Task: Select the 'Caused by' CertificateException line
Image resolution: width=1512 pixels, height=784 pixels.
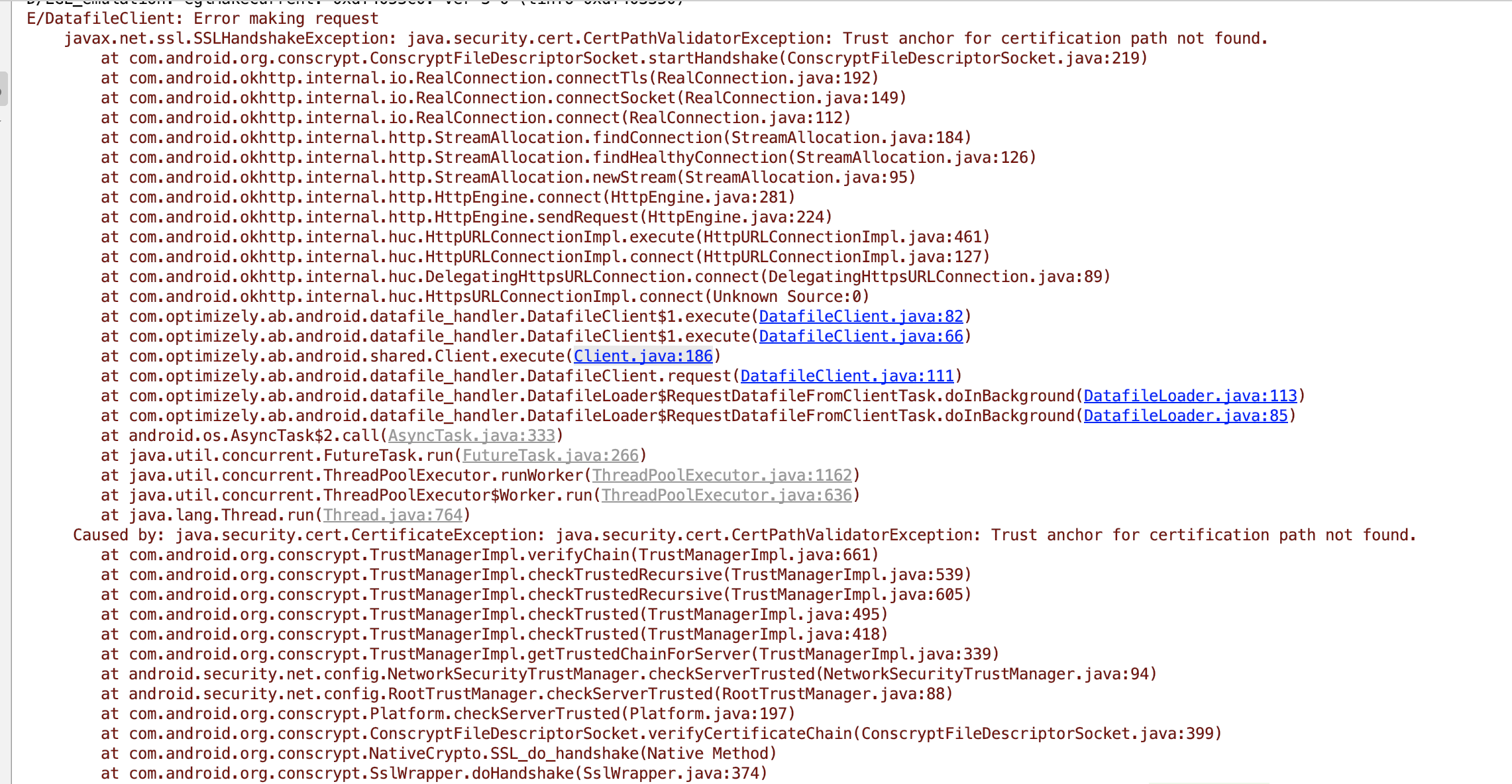Action: [744, 535]
